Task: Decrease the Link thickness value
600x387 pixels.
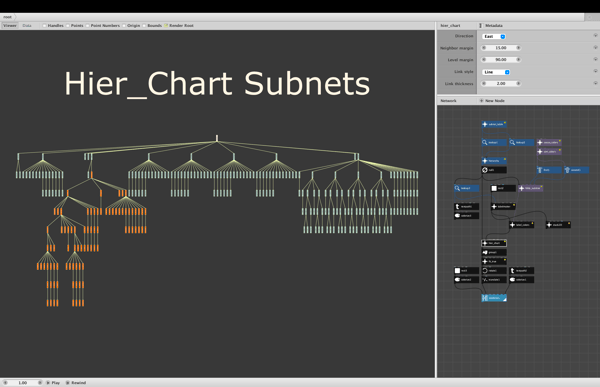Action: click(484, 83)
